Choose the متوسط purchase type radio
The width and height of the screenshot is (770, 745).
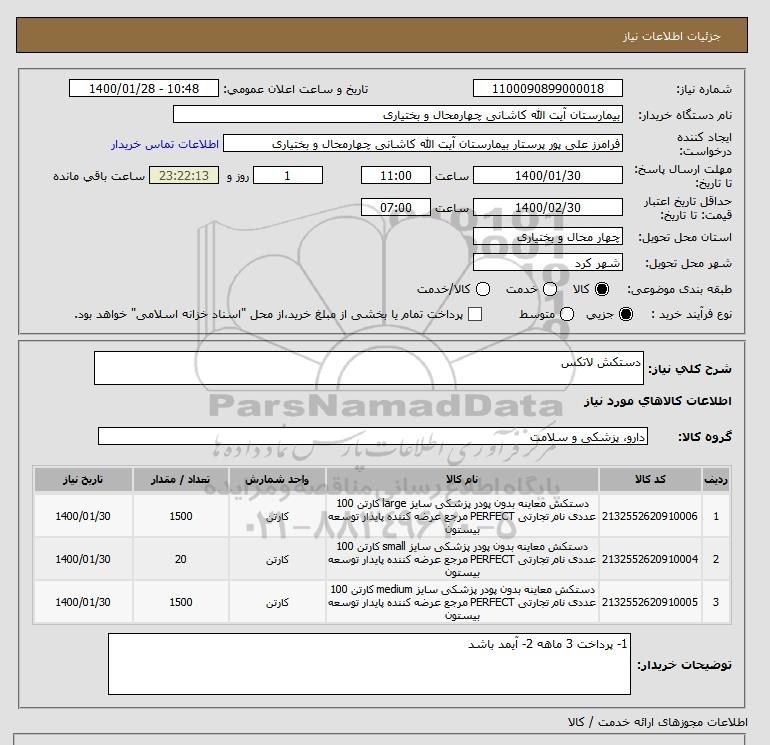click(x=567, y=314)
